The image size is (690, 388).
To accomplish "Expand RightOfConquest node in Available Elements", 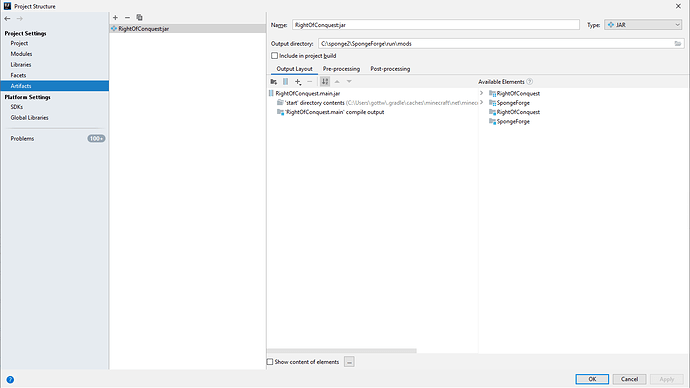I will [x=481, y=93].
